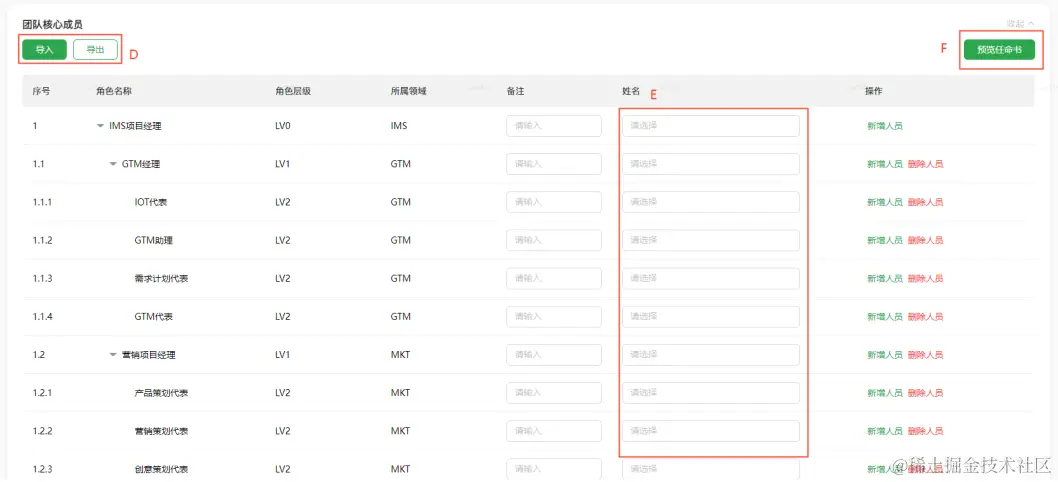Click 新增人员 in GTM助理 row
The height and width of the screenshot is (482, 1058).
pos(885,240)
